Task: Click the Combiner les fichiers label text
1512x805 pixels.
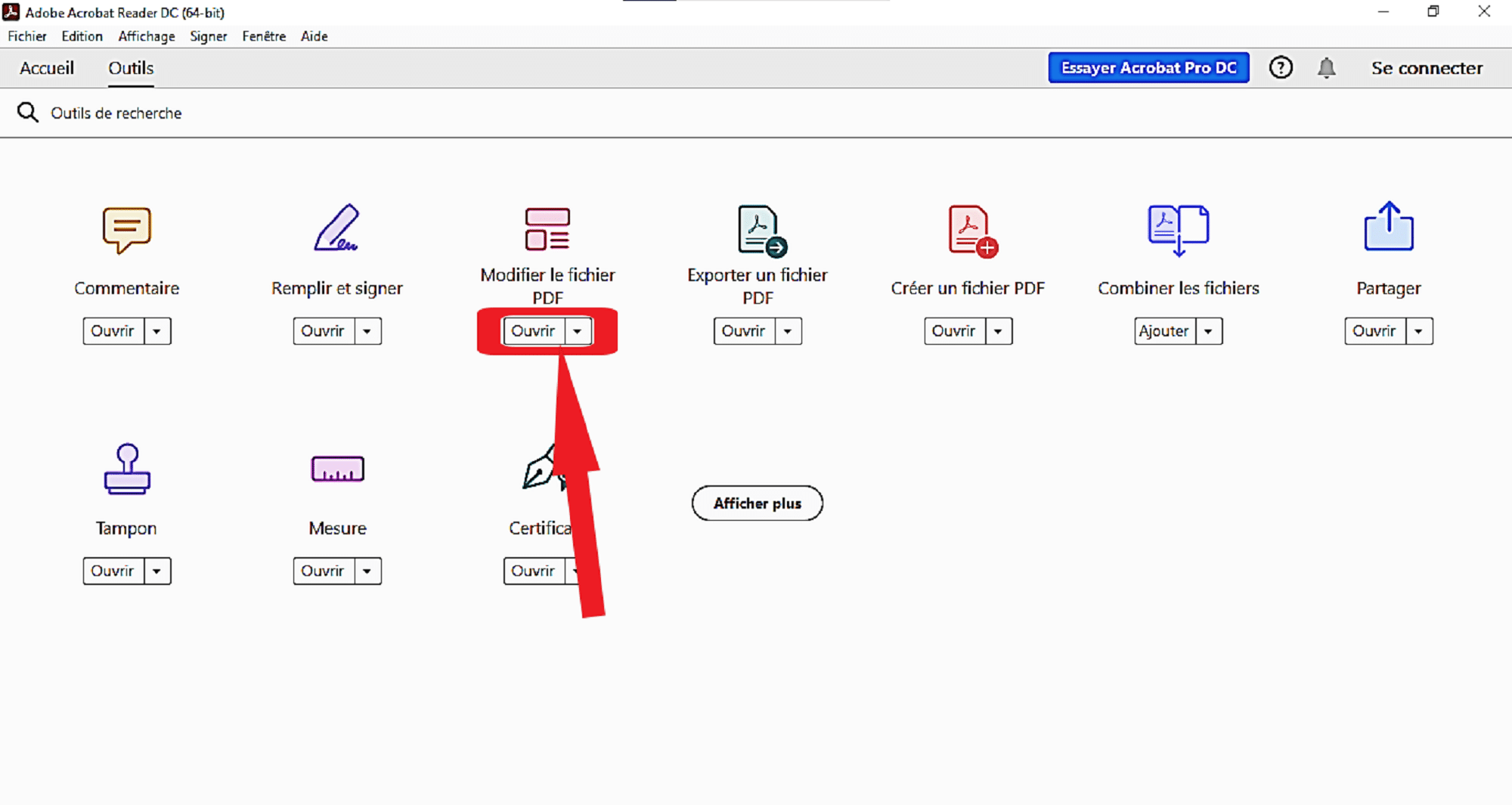Action: (1179, 288)
